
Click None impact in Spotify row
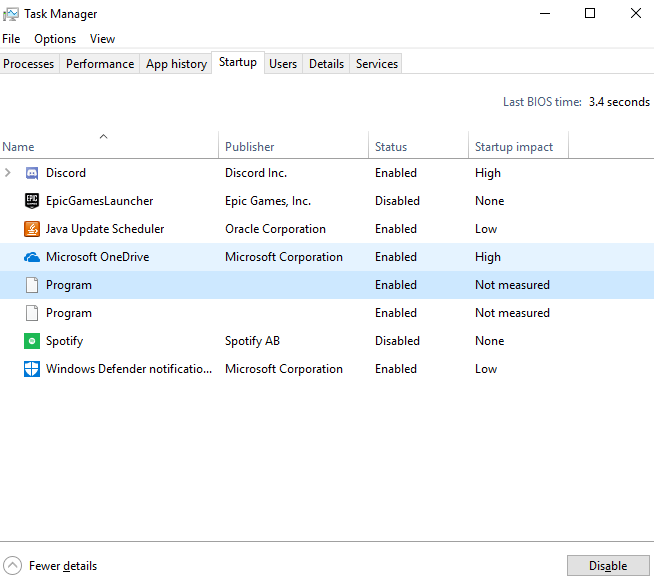(490, 341)
